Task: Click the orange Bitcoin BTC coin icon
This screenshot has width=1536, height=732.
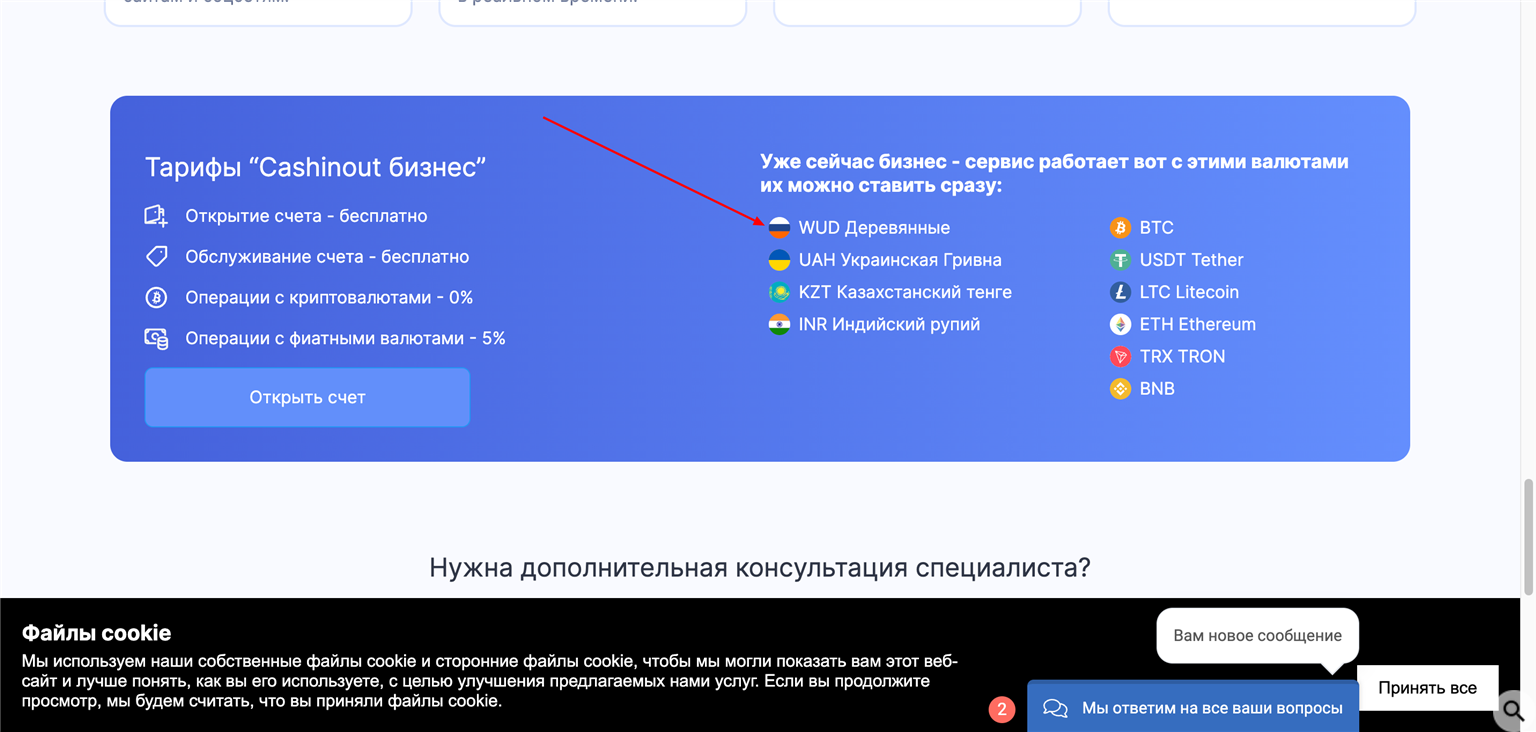Action: [1120, 228]
